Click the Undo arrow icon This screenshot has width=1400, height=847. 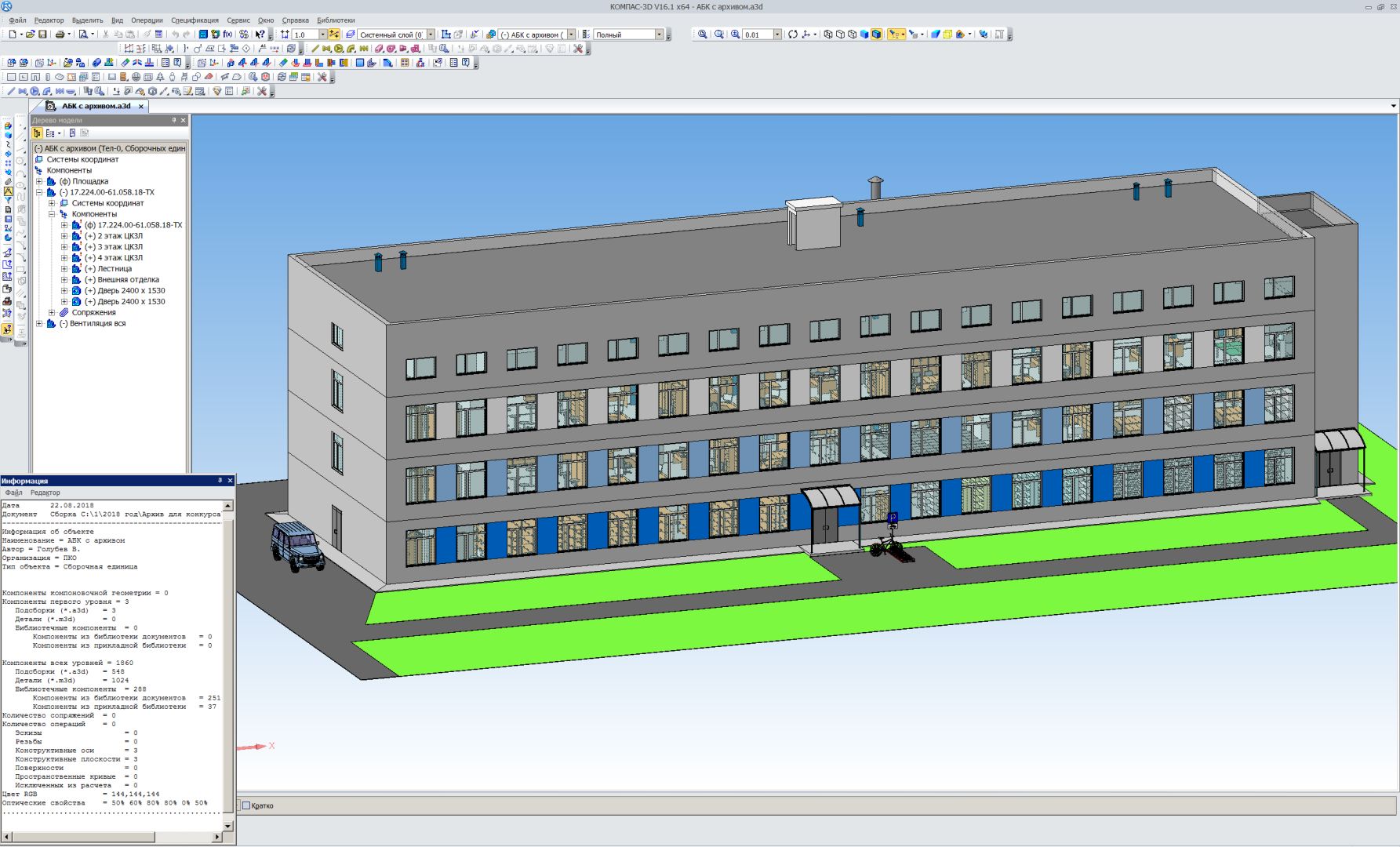174,35
